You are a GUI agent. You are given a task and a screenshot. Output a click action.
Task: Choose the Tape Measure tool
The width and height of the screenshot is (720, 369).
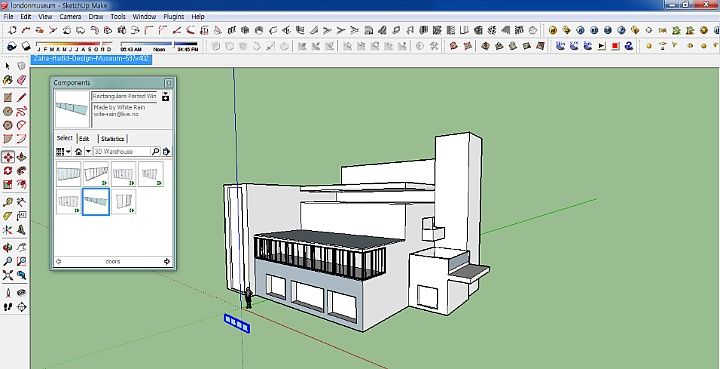[7, 202]
